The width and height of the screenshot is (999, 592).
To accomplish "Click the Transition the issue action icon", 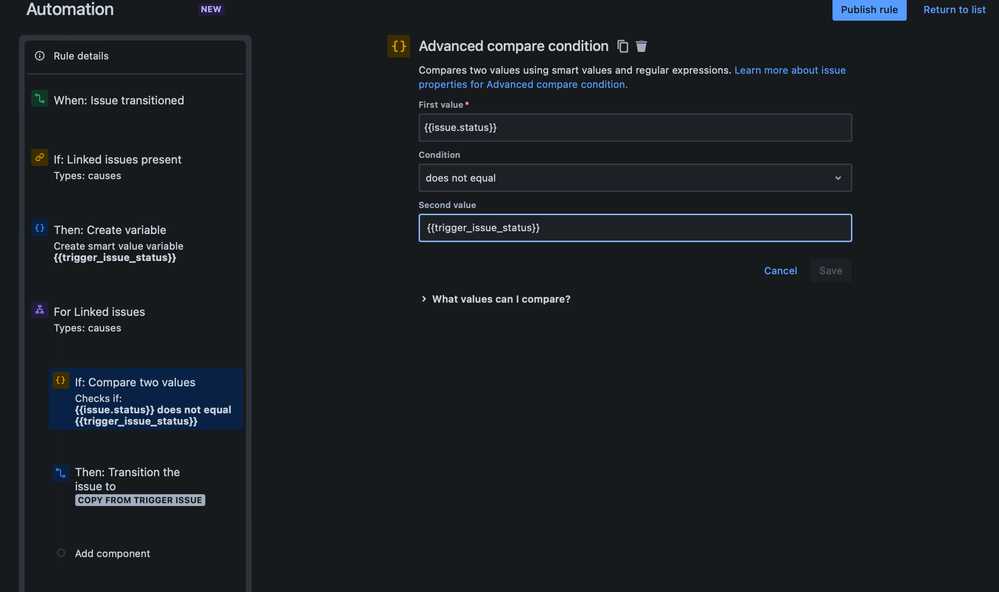I will pos(60,471).
